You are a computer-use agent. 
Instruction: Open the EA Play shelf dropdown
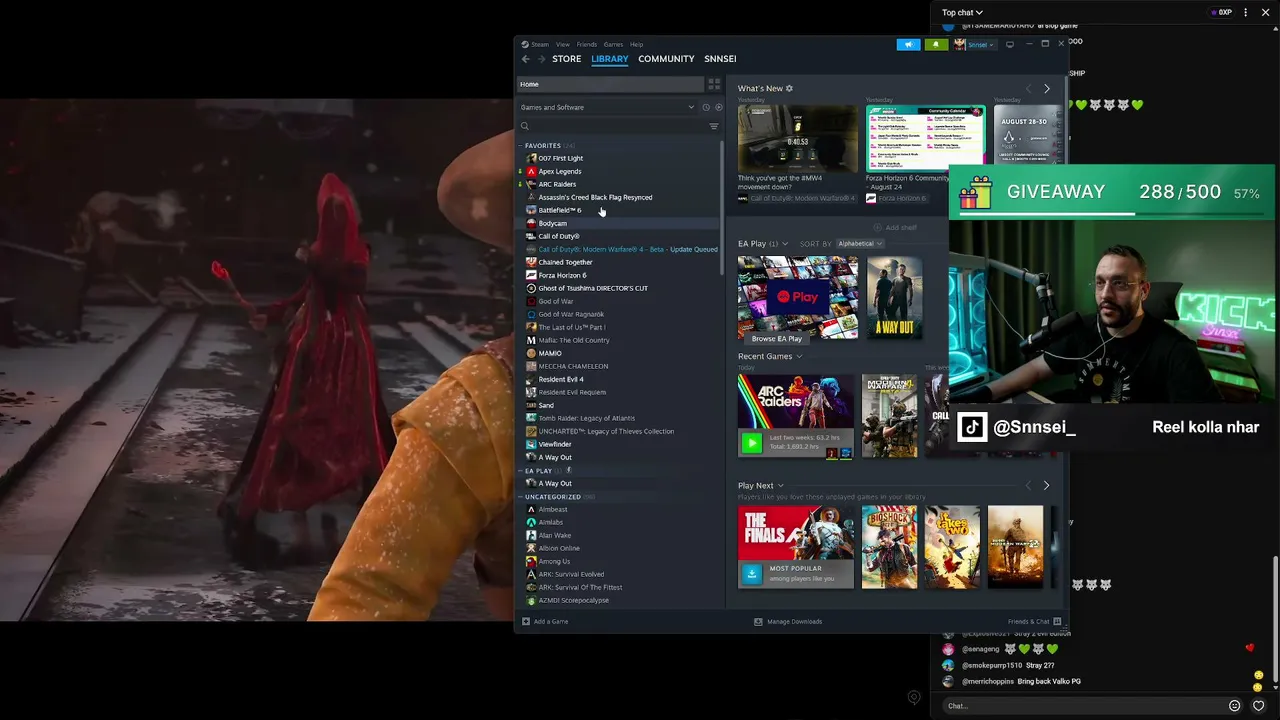[x=785, y=244]
